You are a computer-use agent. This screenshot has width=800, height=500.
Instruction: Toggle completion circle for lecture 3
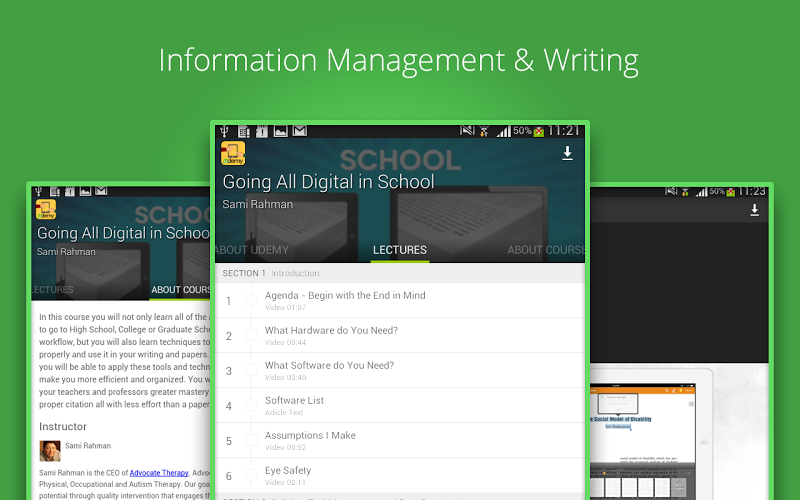(x=251, y=370)
